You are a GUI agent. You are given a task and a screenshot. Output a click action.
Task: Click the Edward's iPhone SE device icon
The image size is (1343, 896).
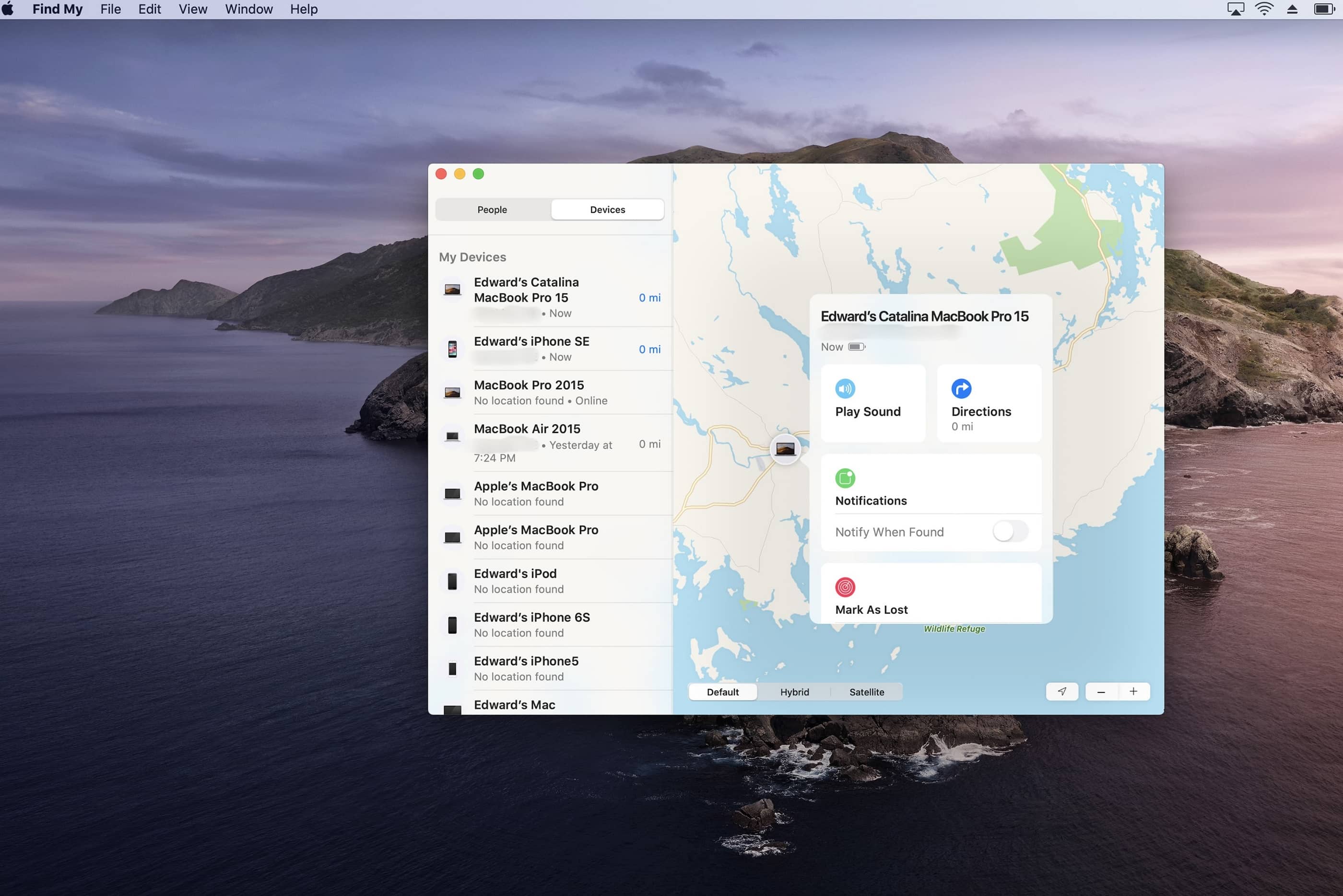point(452,349)
